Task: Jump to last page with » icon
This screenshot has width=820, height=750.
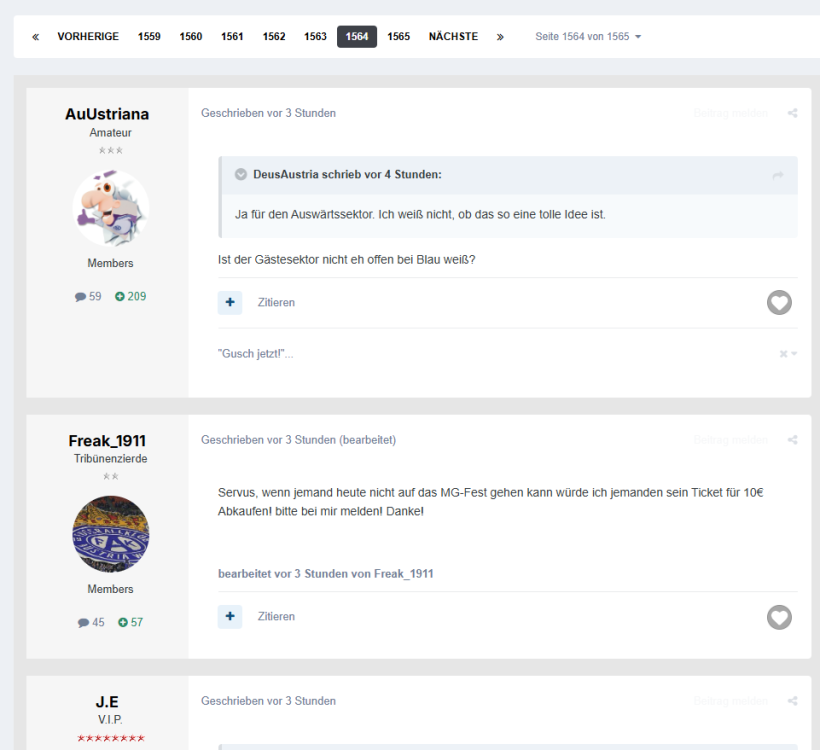Action: click(x=500, y=37)
